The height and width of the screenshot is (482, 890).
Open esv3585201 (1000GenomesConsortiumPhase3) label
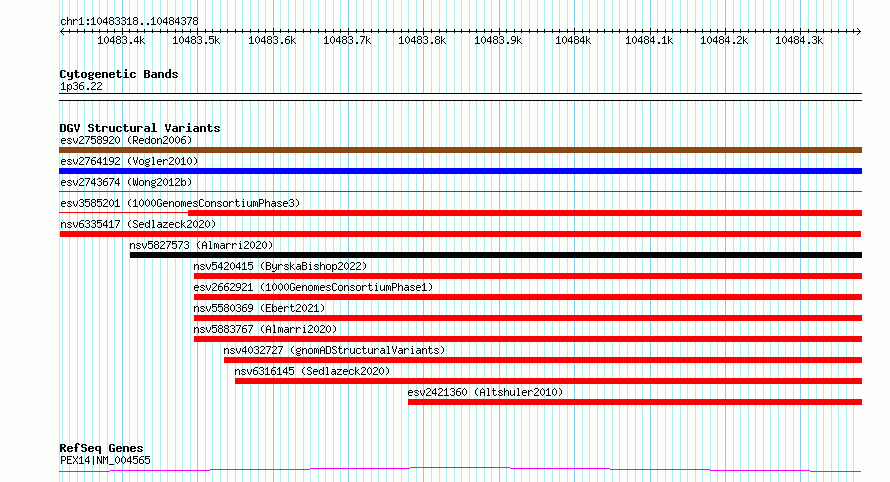pyautogui.click(x=180, y=203)
